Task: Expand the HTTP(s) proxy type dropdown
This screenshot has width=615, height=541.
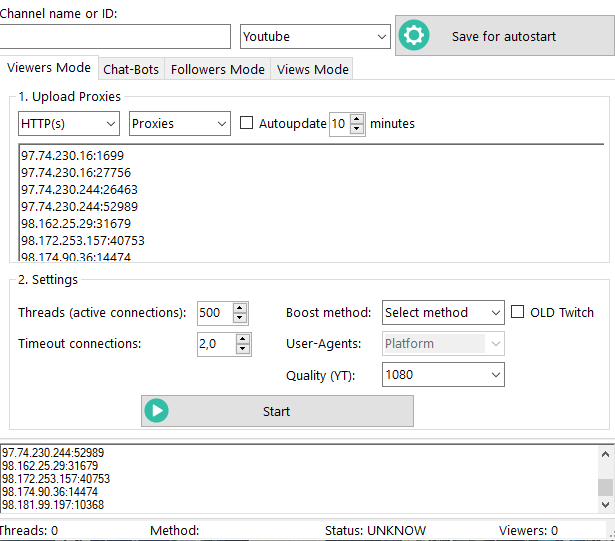Action: pos(68,124)
